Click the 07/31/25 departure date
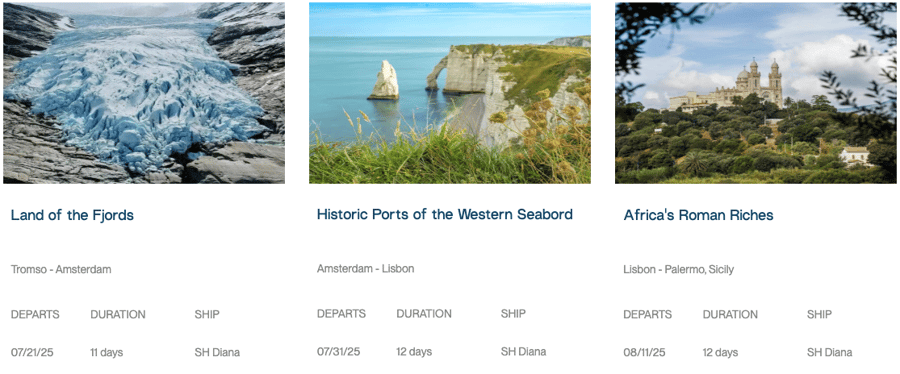This screenshot has width=900, height=374. coord(339,351)
